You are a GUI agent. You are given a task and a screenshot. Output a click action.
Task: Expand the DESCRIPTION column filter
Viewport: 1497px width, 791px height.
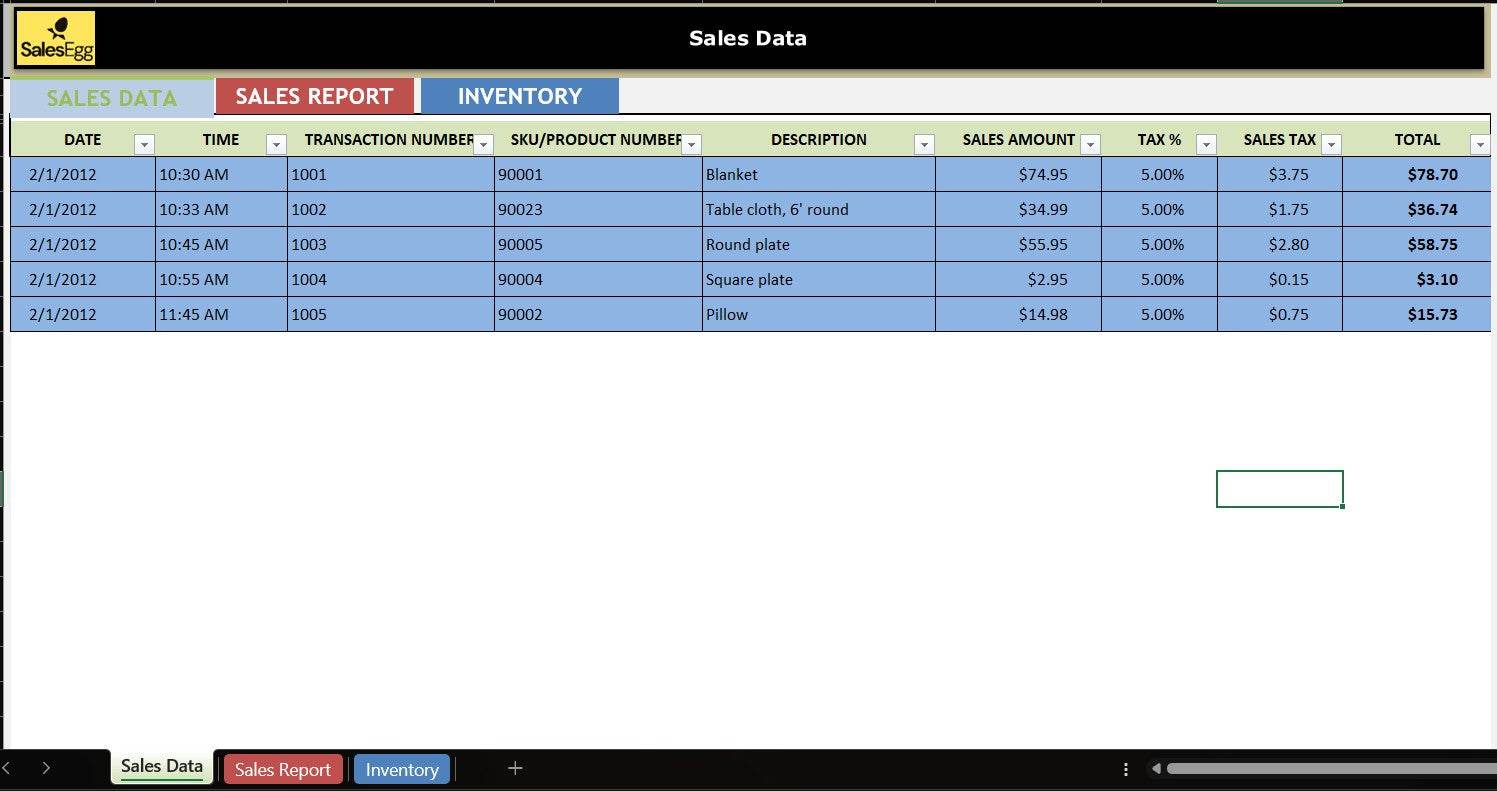click(924, 145)
